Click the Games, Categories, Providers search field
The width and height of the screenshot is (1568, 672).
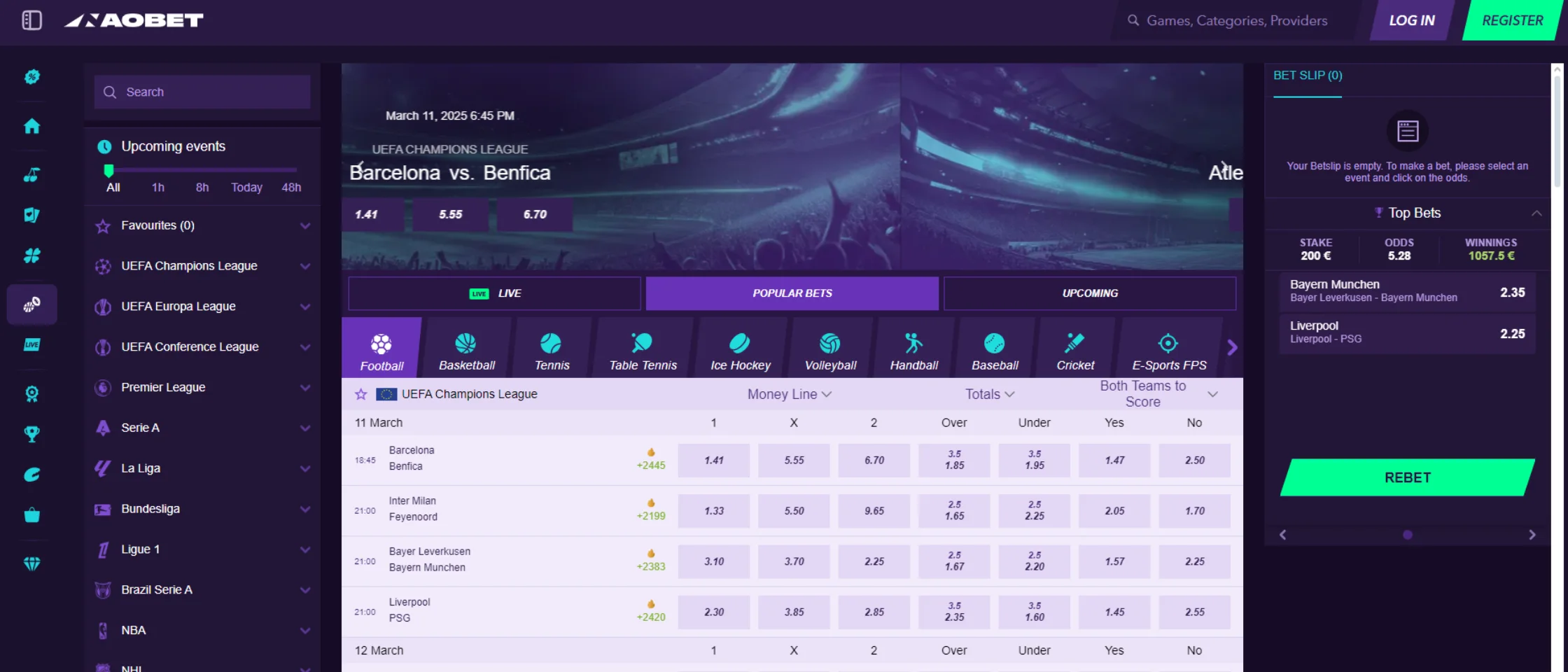(1236, 21)
